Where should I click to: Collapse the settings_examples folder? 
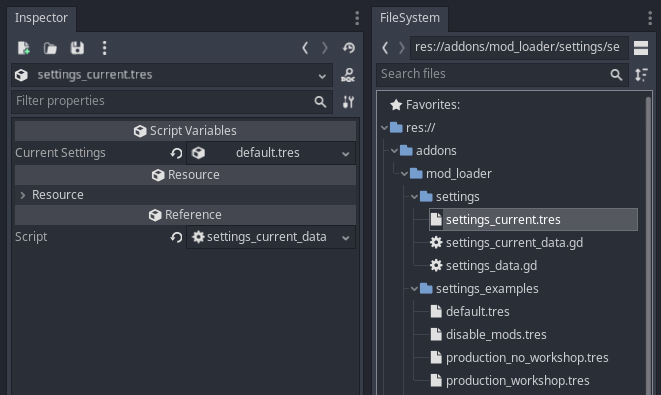pos(414,289)
